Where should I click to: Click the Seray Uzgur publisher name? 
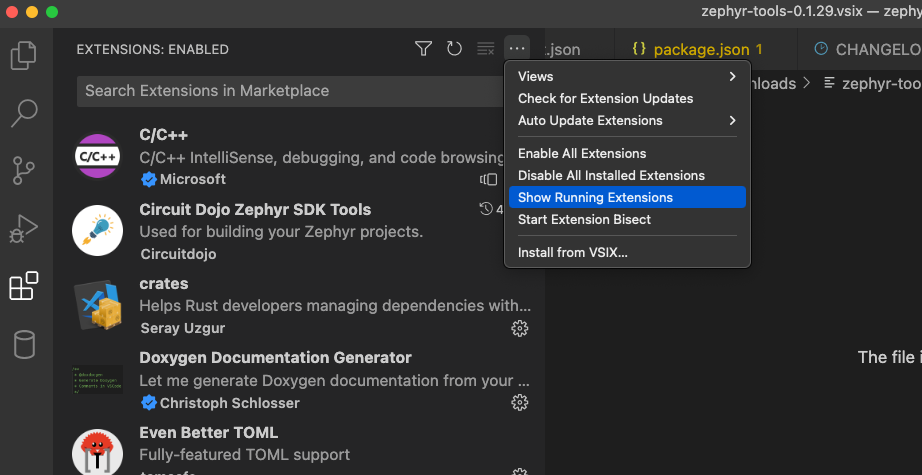183,329
